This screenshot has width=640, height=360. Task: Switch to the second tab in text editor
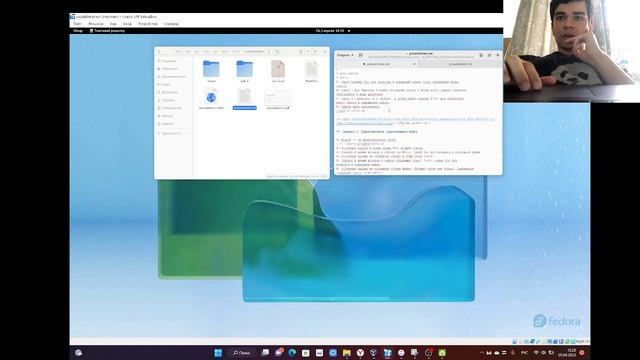click(x=460, y=64)
